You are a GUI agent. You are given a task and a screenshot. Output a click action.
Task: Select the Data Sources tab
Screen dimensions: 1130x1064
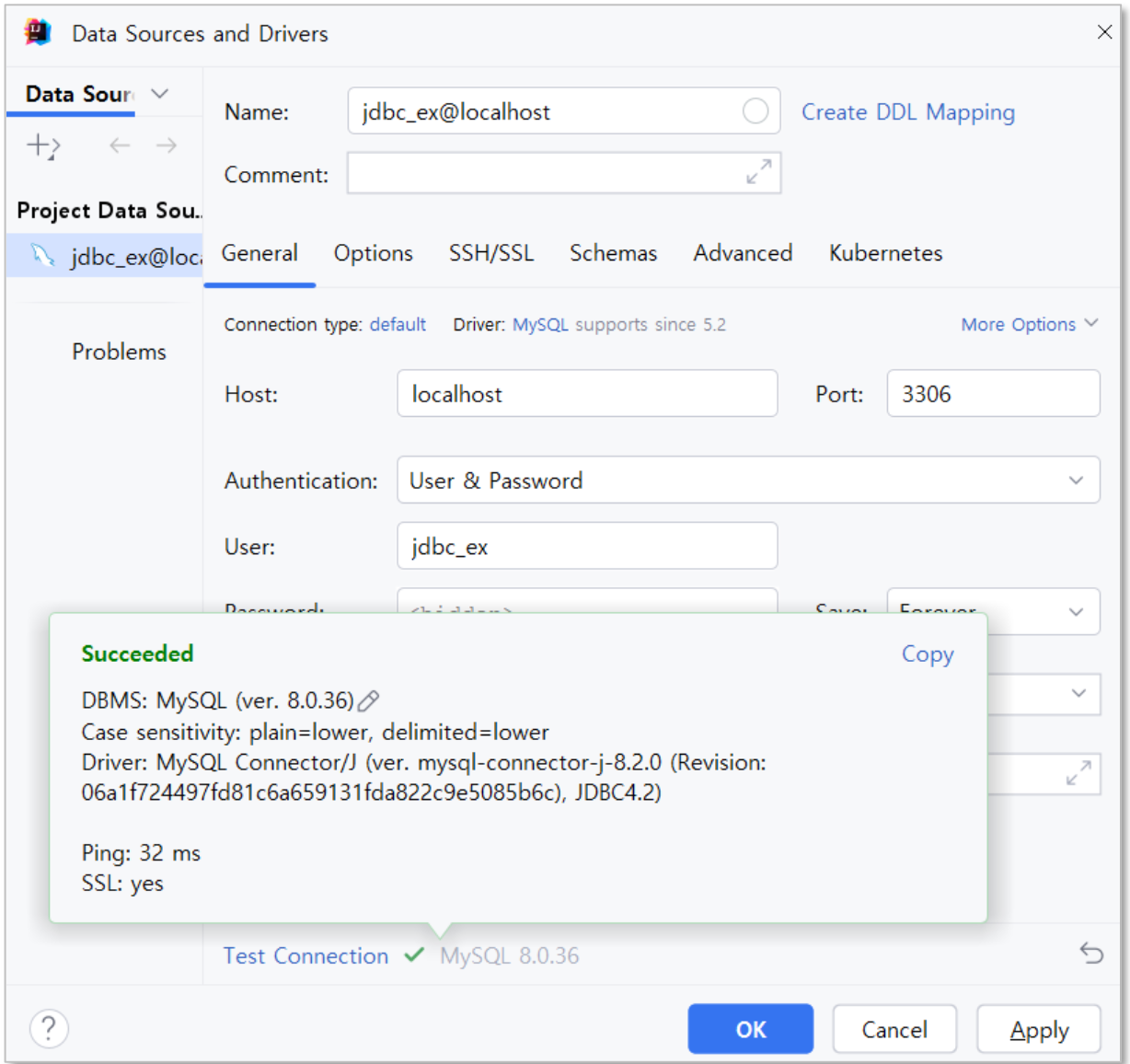click(x=80, y=94)
